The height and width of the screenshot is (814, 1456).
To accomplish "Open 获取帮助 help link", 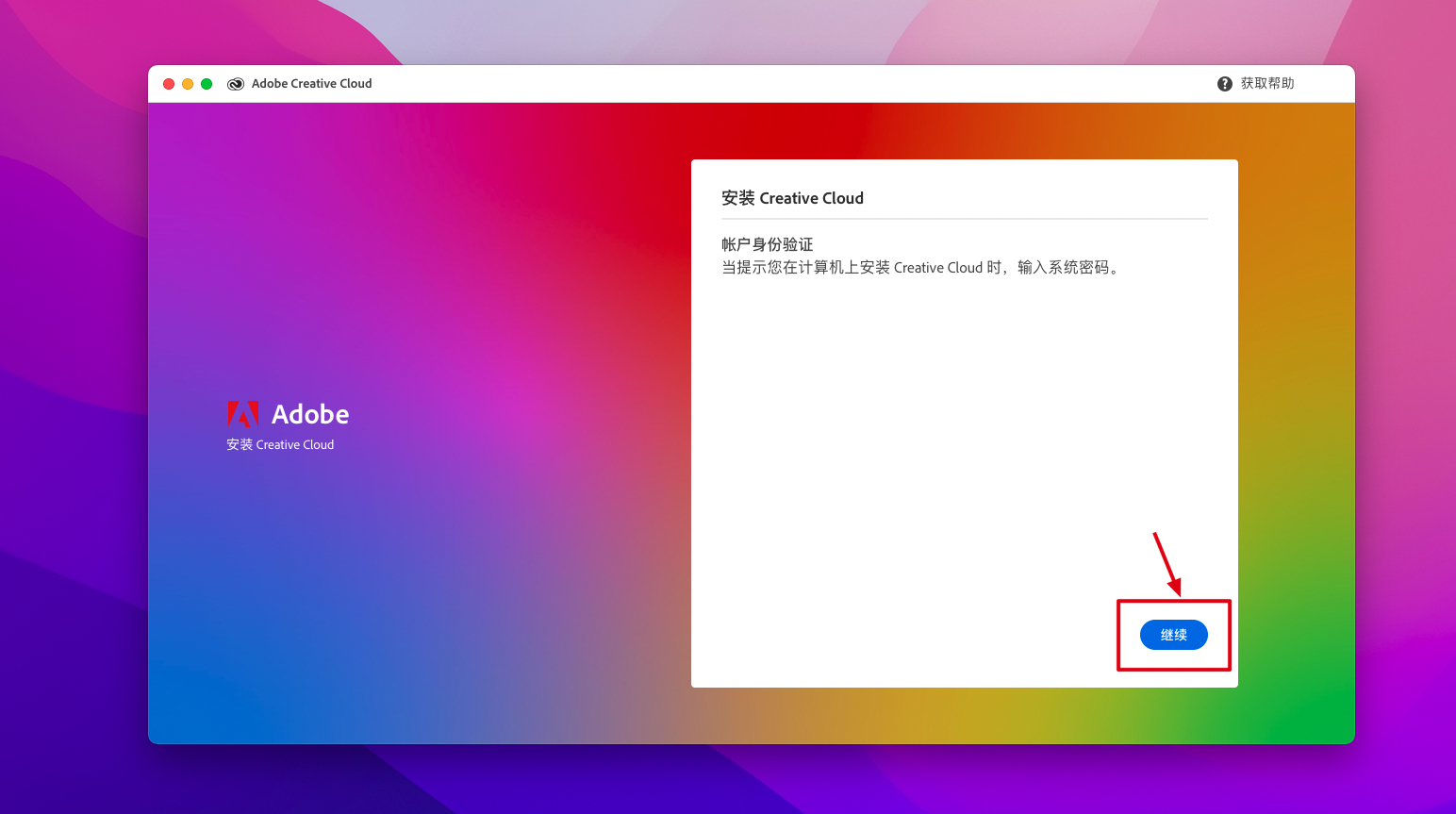I will click(x=1267, y=84).
